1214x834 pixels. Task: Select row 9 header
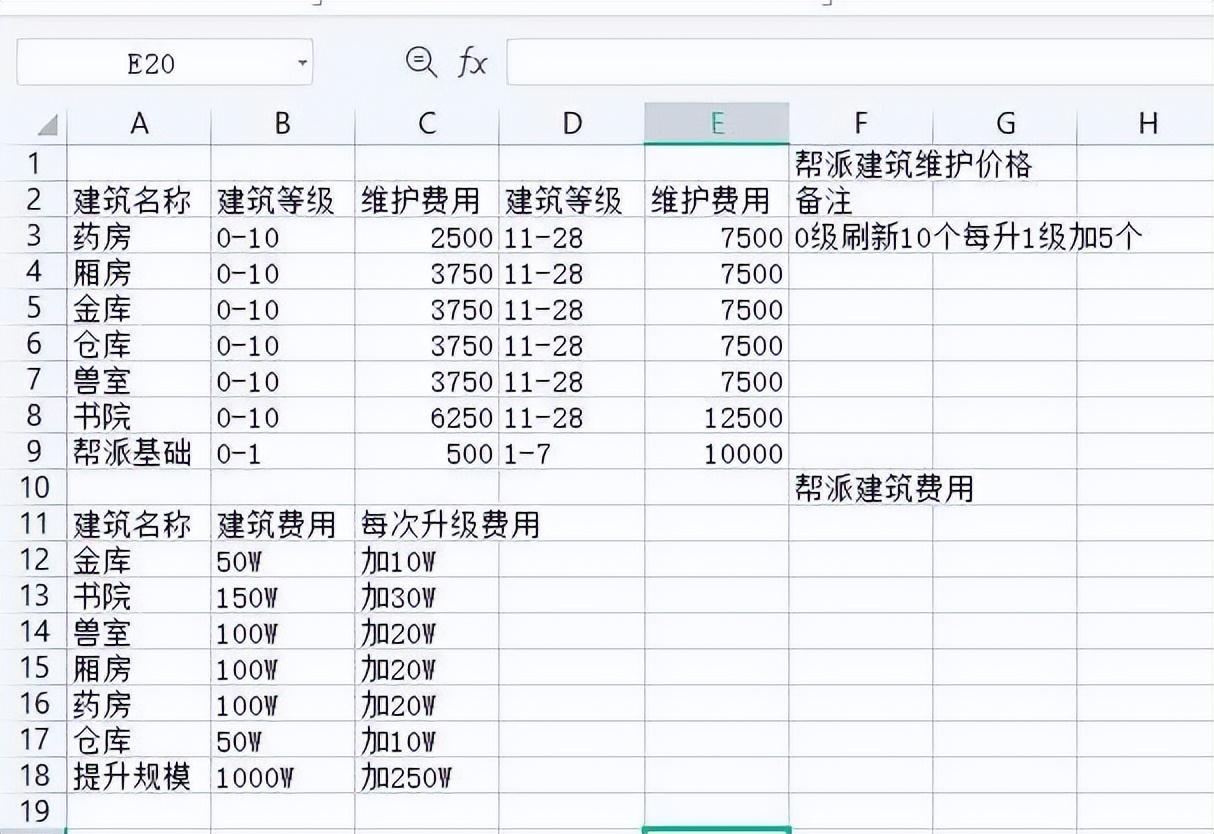point(34,453)
